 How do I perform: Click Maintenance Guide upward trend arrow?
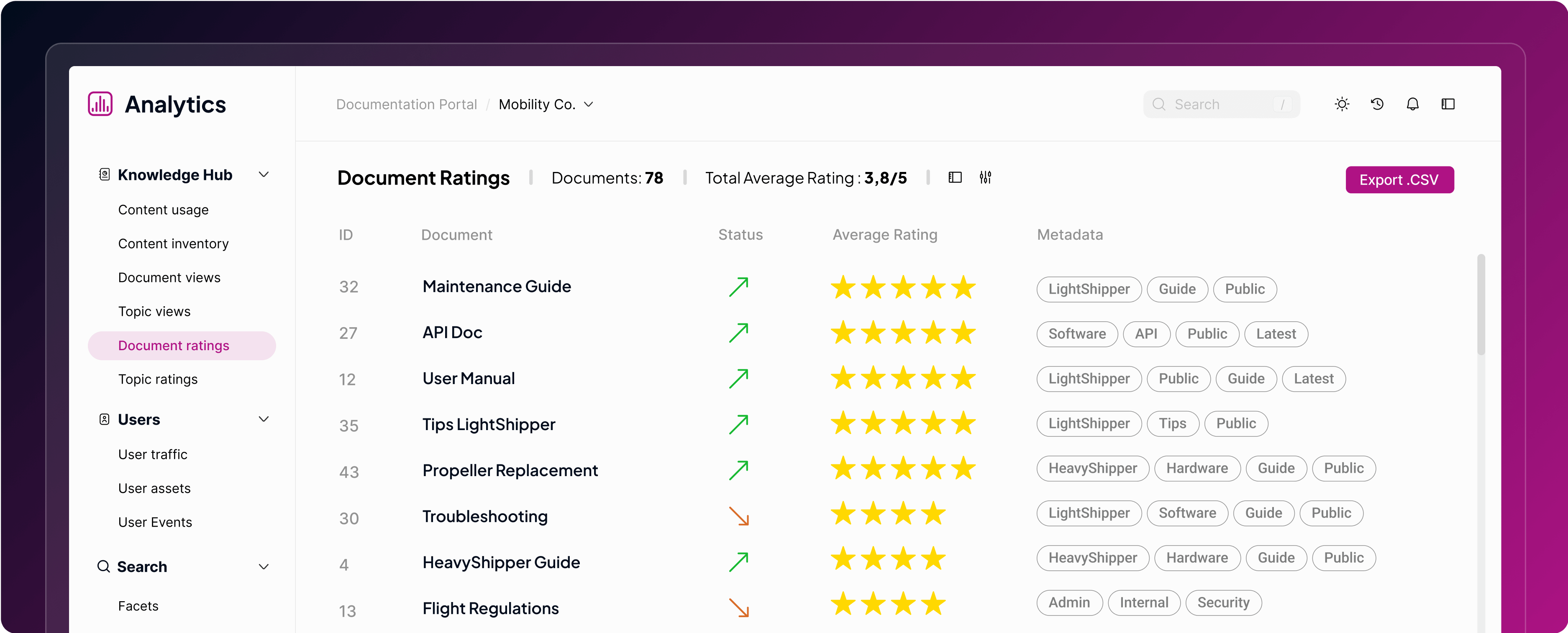tap(739, 287)
